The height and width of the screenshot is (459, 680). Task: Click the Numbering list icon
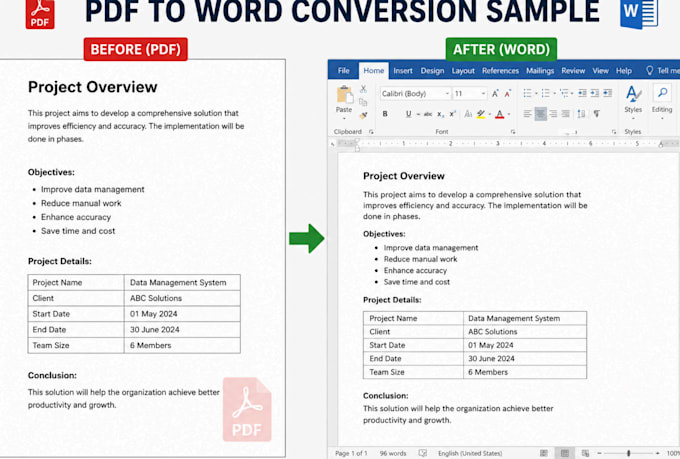coord(546,93)
